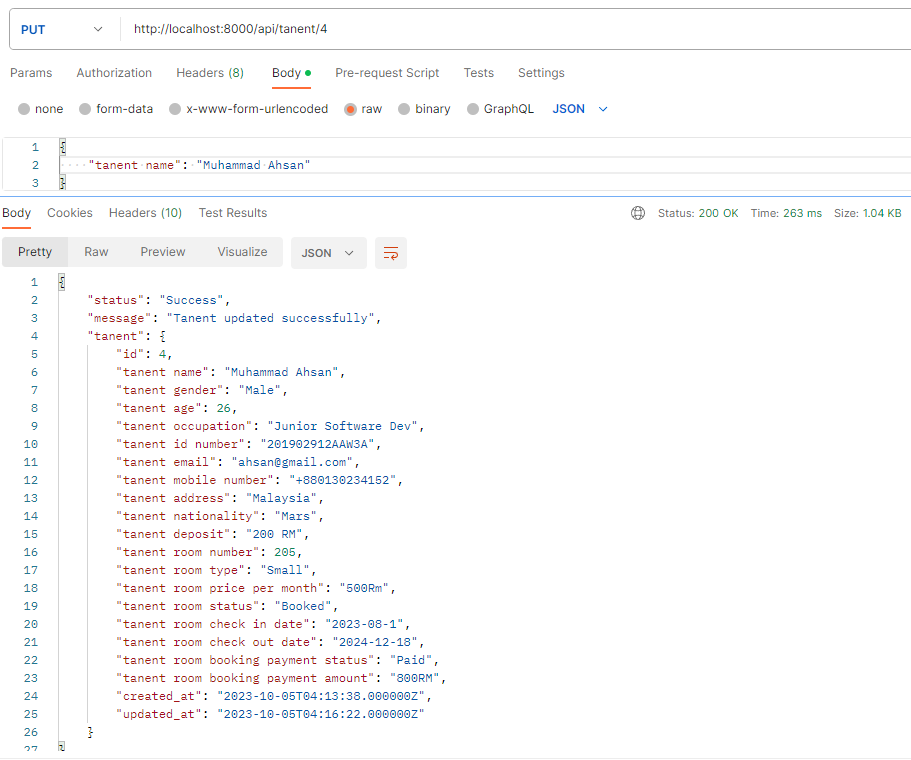Open the Headers (8) request tab

click(x=209, y=73)
